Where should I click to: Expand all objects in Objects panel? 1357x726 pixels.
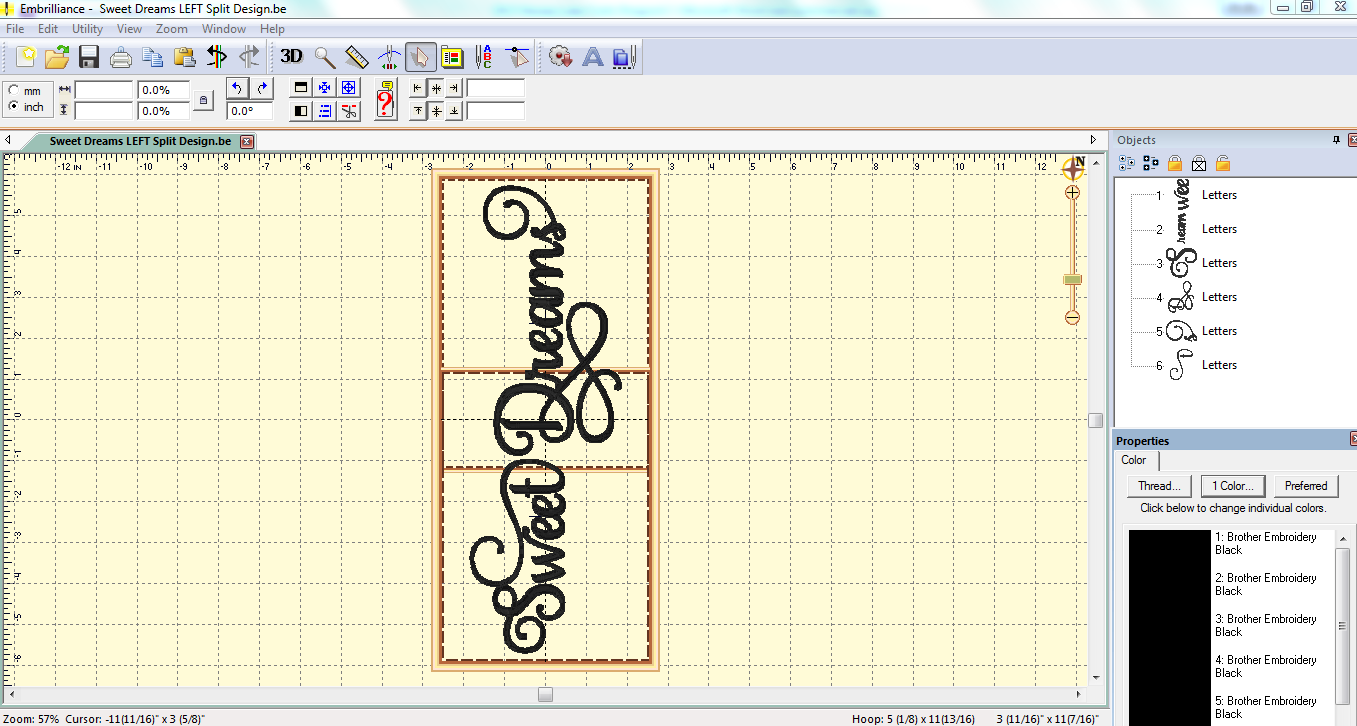click(x=1127, y=163)
